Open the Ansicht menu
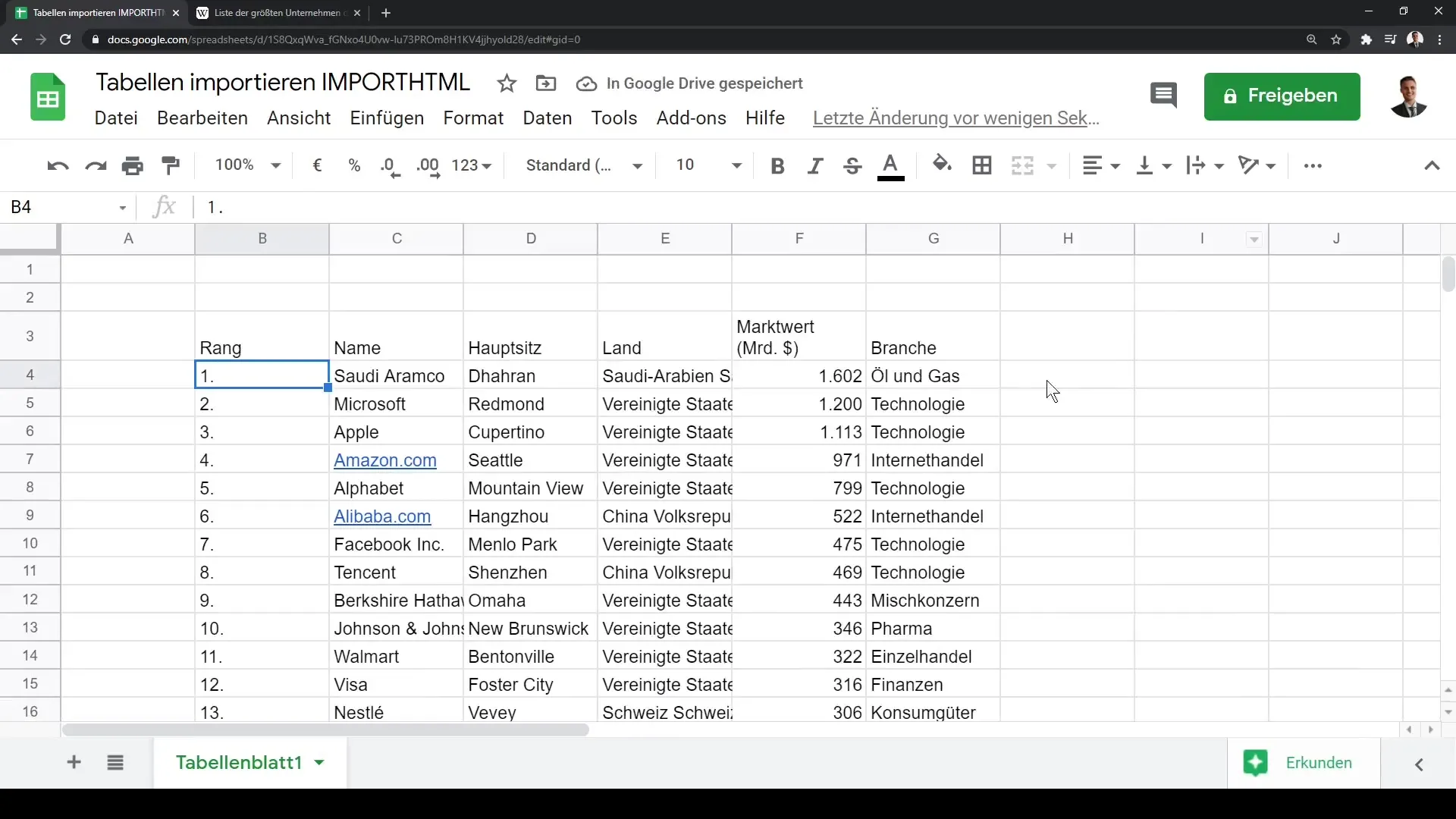 pos(299,118)
